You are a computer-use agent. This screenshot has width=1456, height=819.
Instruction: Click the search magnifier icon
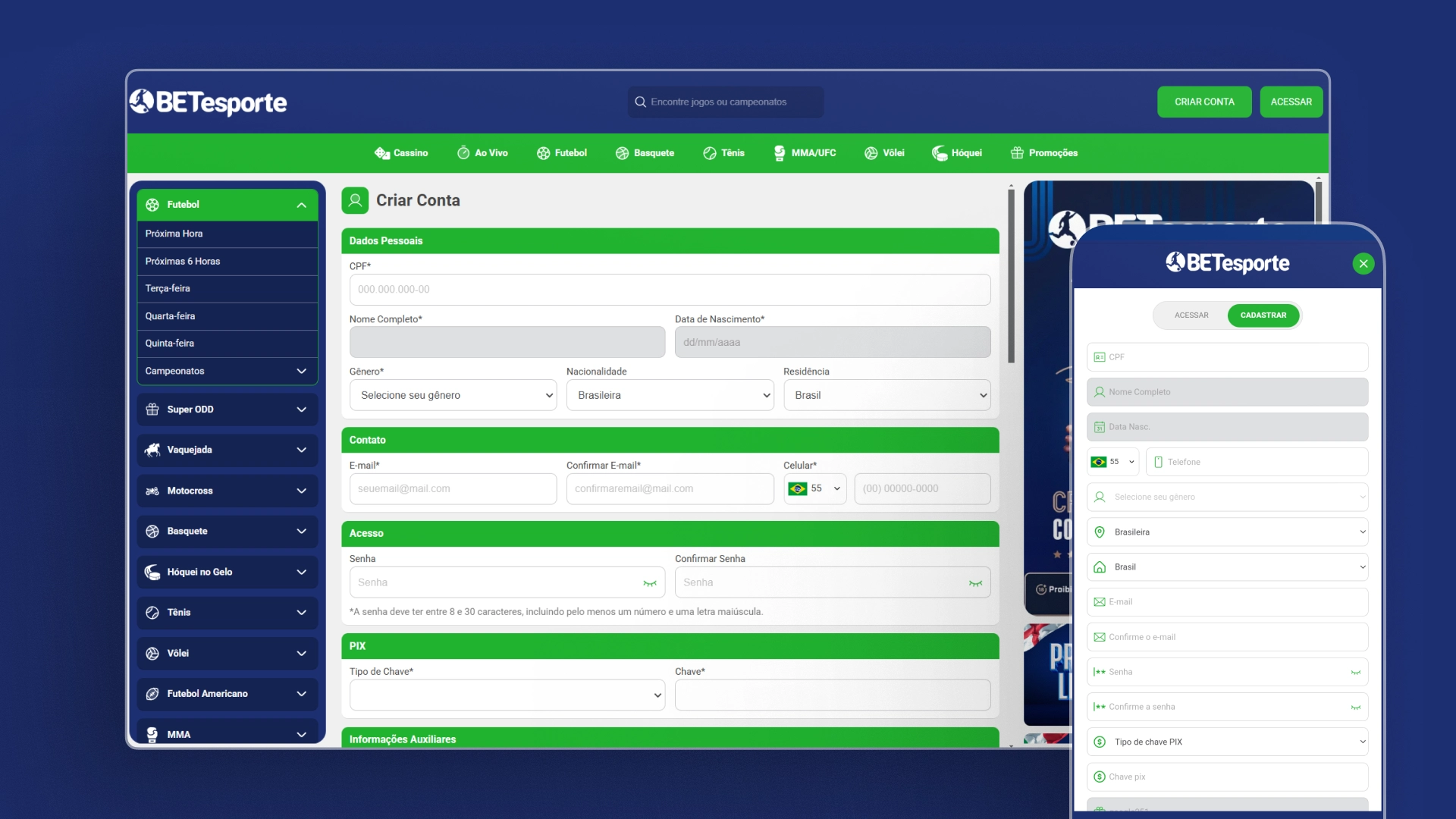pos(641,102)
